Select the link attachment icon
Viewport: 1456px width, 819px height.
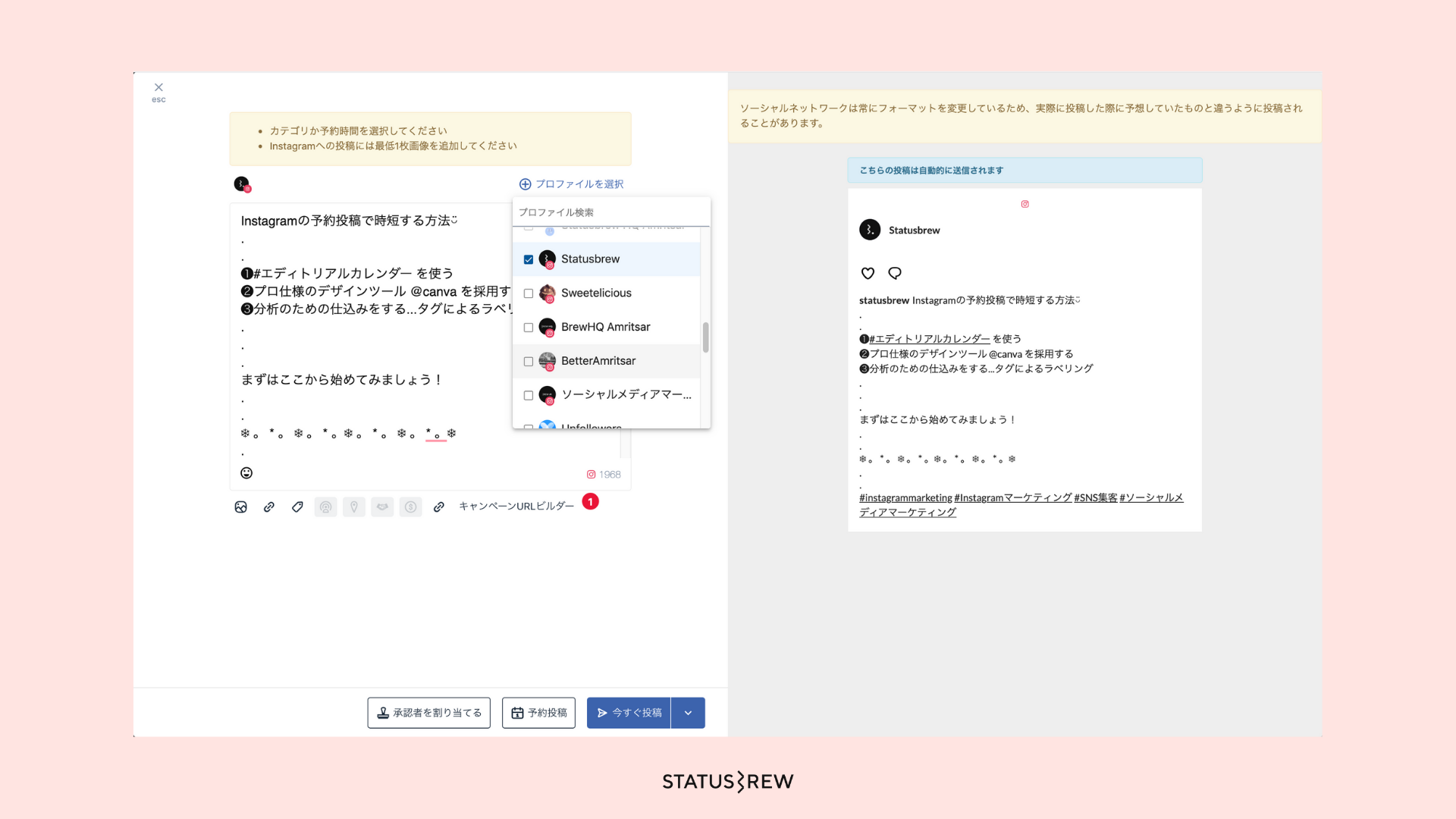[269, 505]
